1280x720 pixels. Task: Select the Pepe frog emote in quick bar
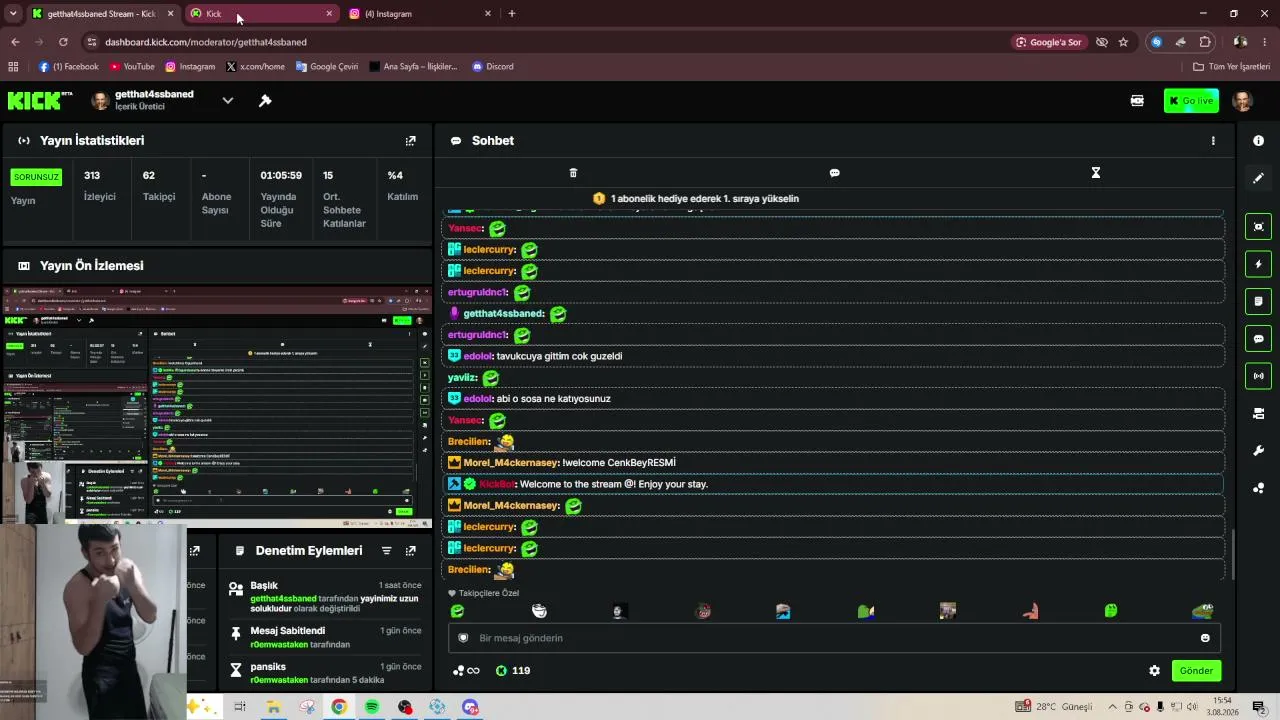[x=1203, y=611]
